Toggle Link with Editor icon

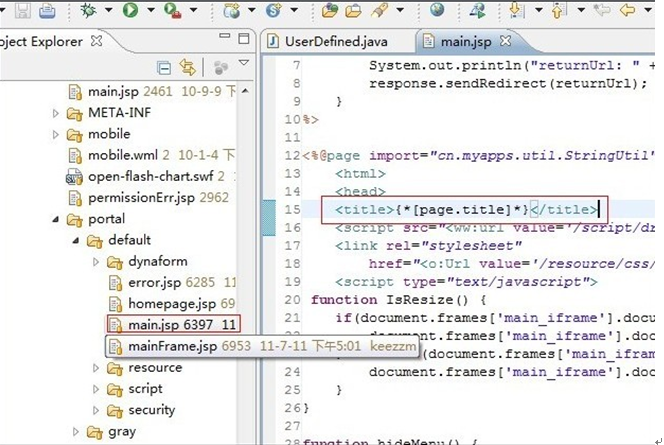point(188,67)
